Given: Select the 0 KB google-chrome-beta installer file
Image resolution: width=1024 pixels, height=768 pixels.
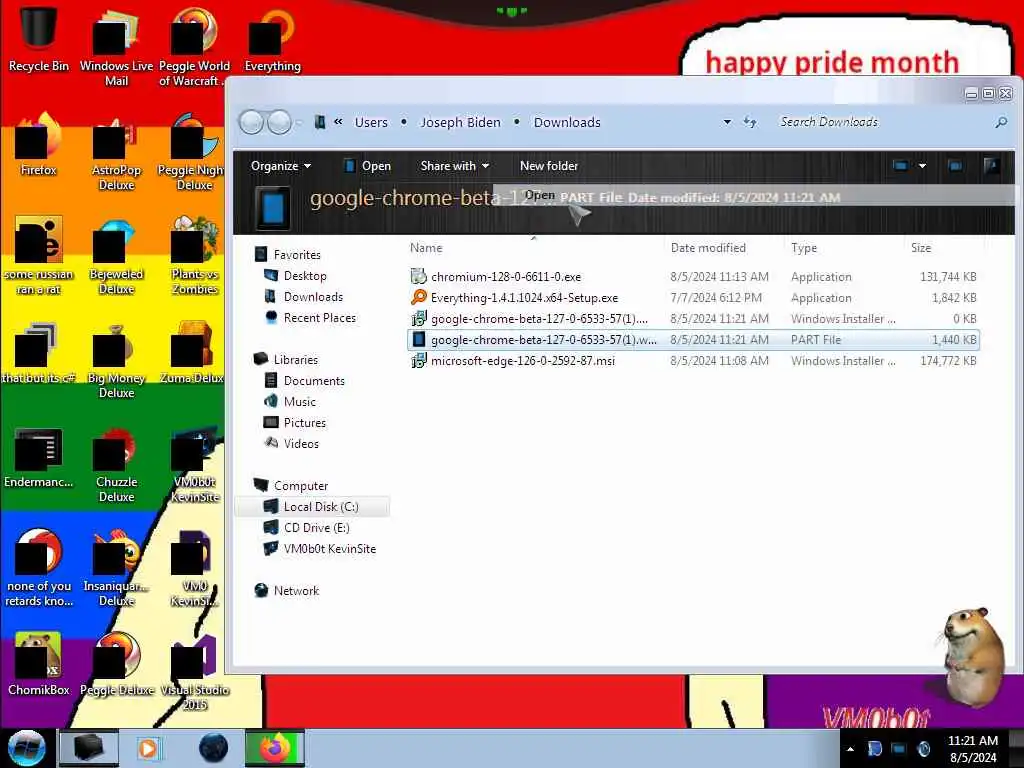Looking at the screenshot, I should [x=693, y=319].
